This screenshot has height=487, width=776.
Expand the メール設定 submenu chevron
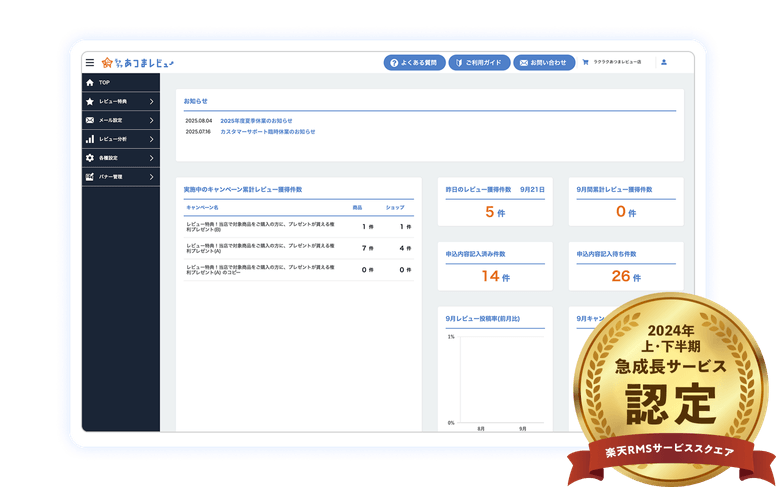click(x=151, y=120)
